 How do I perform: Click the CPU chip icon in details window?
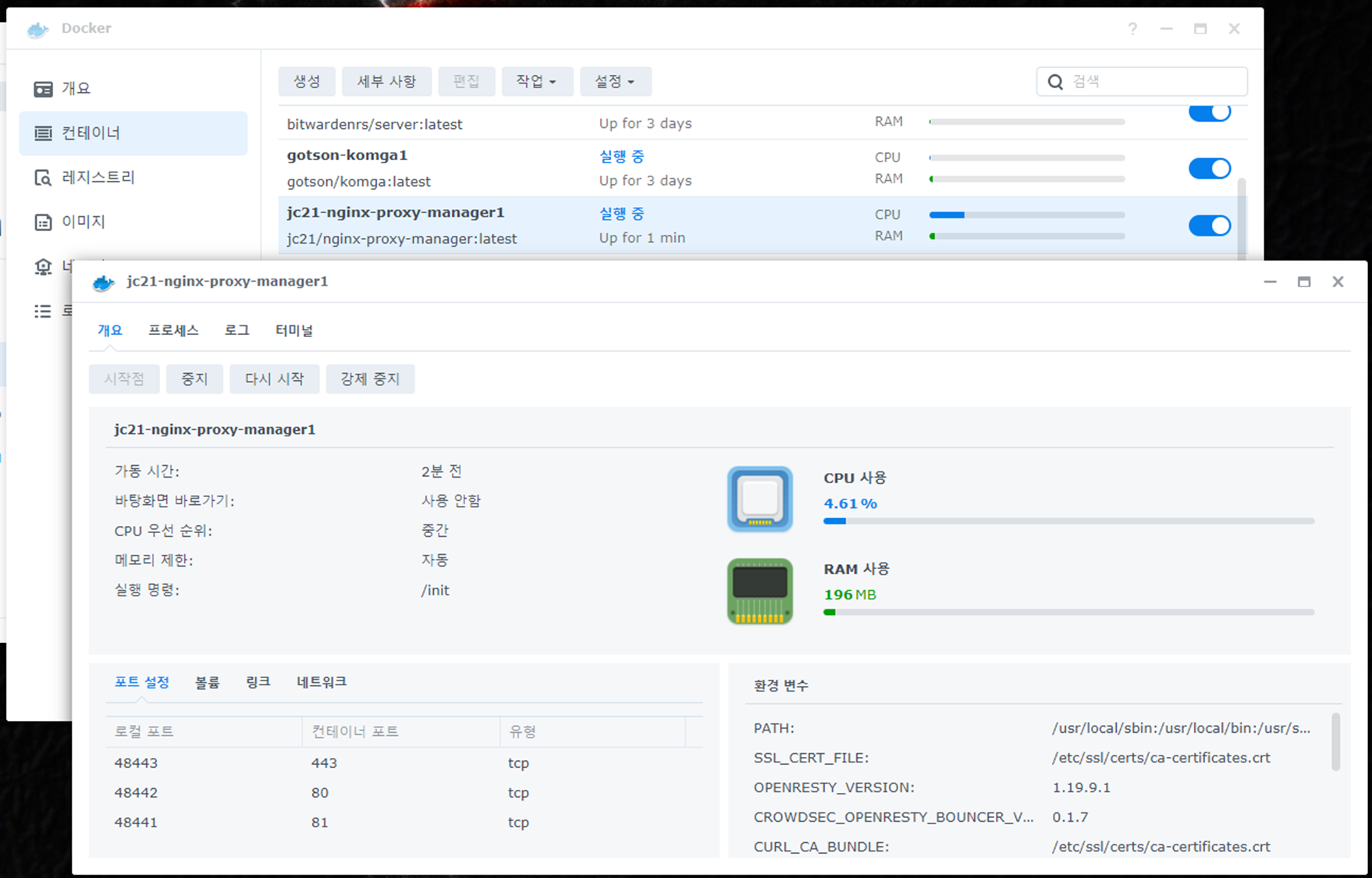coord(759,499)
